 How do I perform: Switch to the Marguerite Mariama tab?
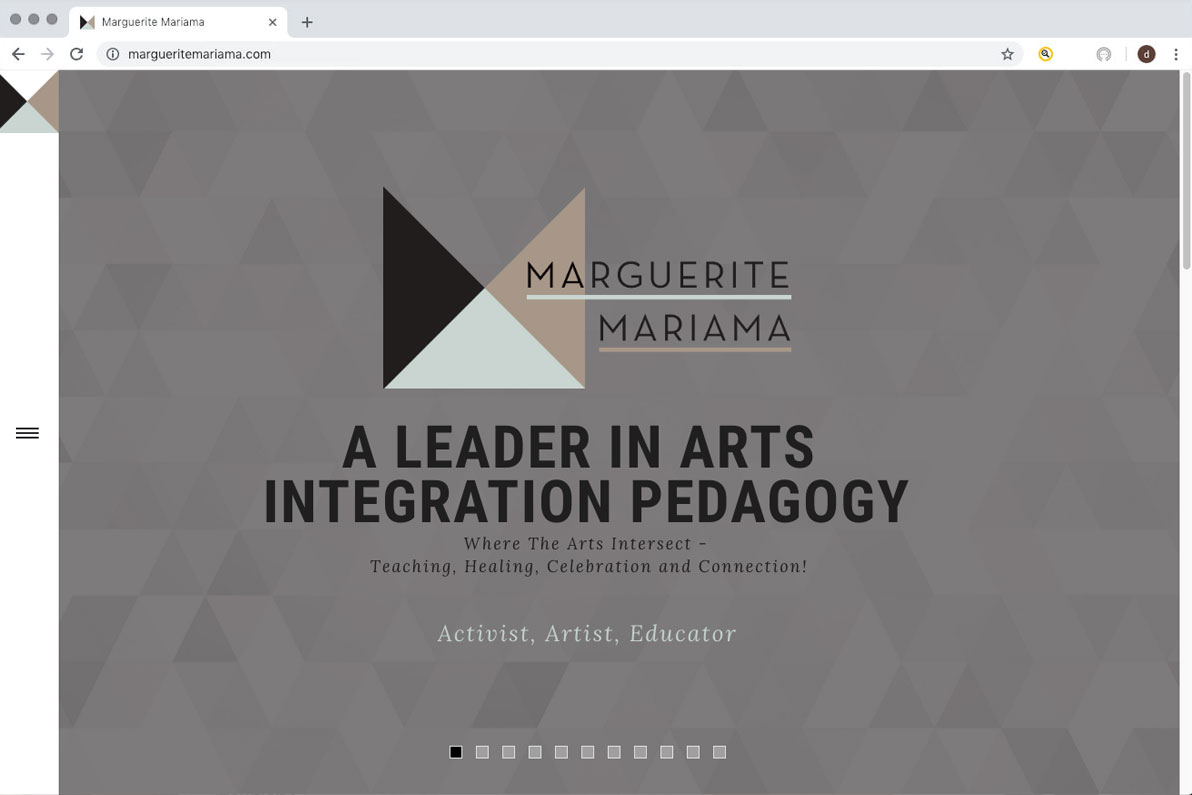coord(160,21)
